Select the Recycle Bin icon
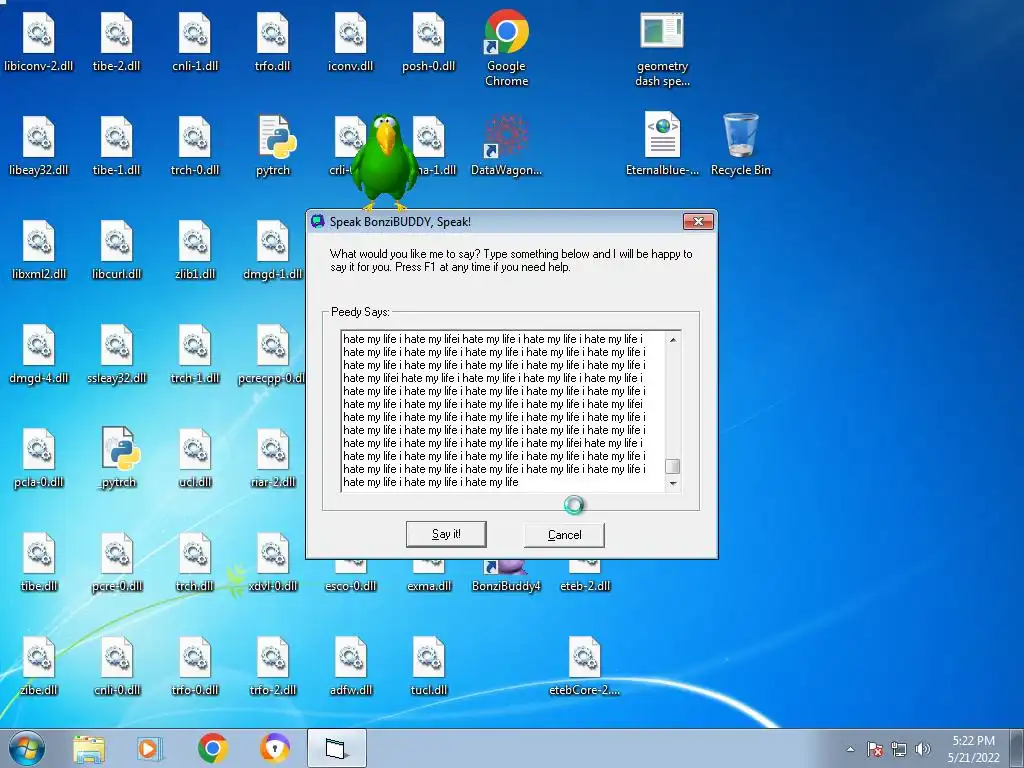 point(741,145)
